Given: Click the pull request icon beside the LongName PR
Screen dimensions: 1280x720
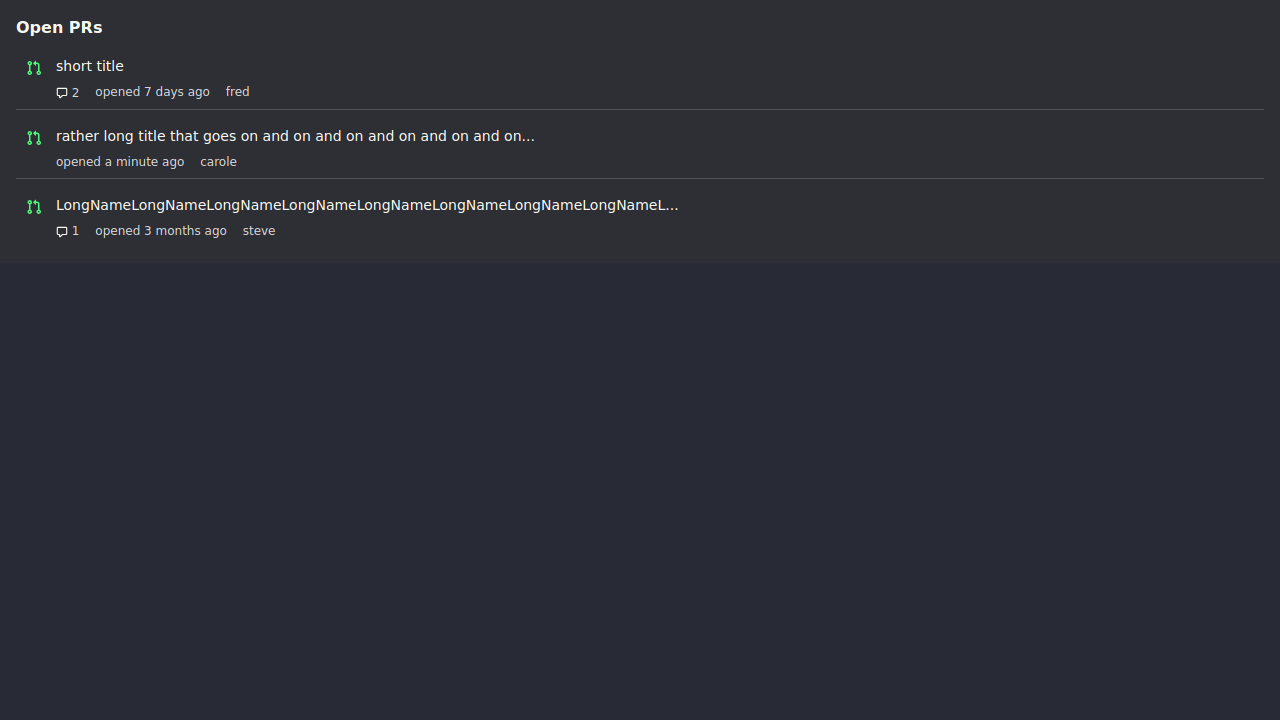Looking at the screenshot, I should (34, 207).
